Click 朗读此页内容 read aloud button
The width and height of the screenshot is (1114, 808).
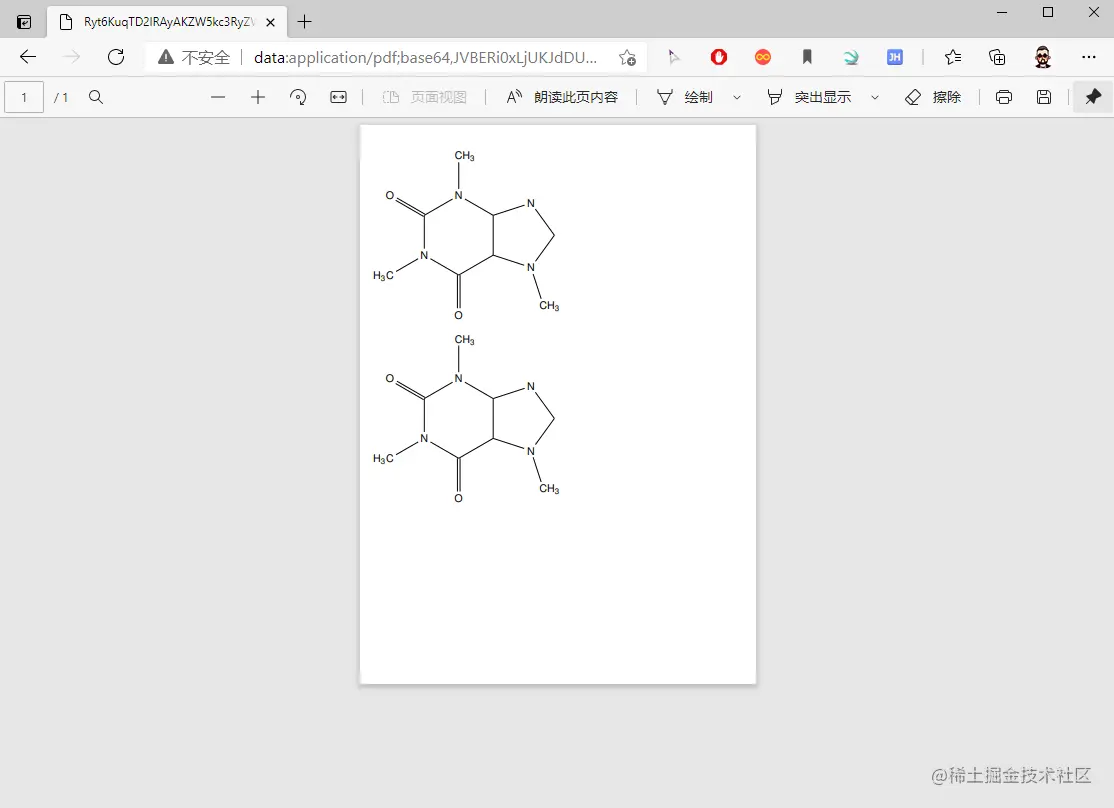pos(562,97)
